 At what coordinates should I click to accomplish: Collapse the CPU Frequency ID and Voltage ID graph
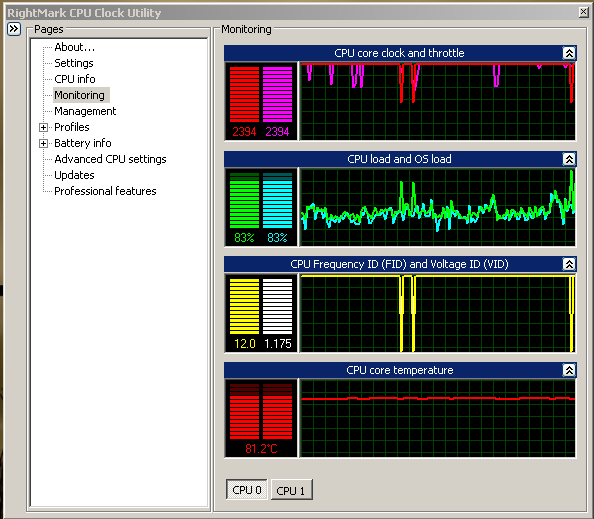click(x=569, y=264)
